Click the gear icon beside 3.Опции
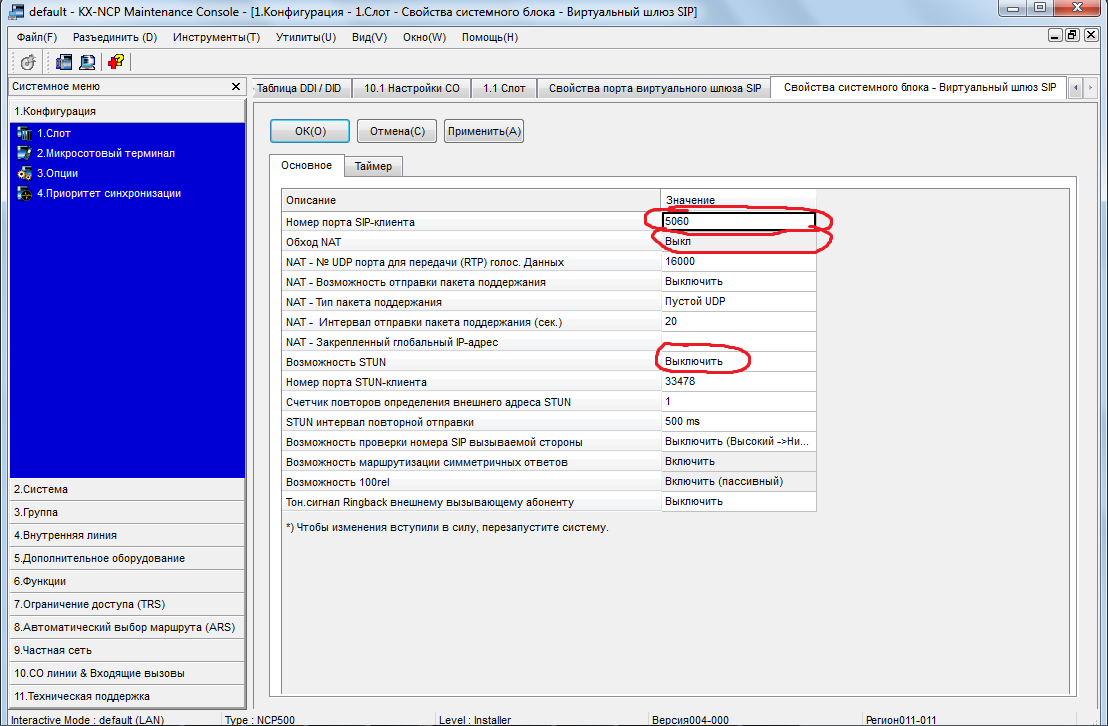This screenshot has width=1108, height=726. 26,173
